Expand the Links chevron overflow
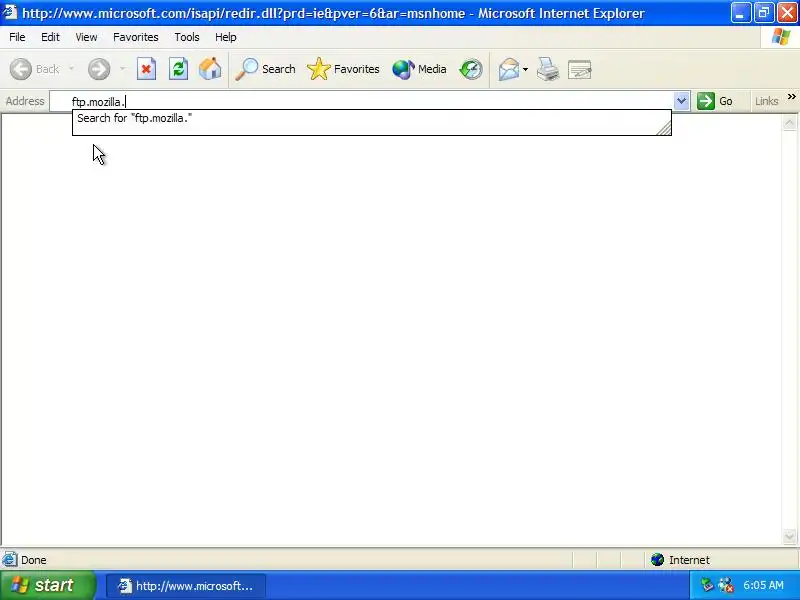 tap(792, 97)
